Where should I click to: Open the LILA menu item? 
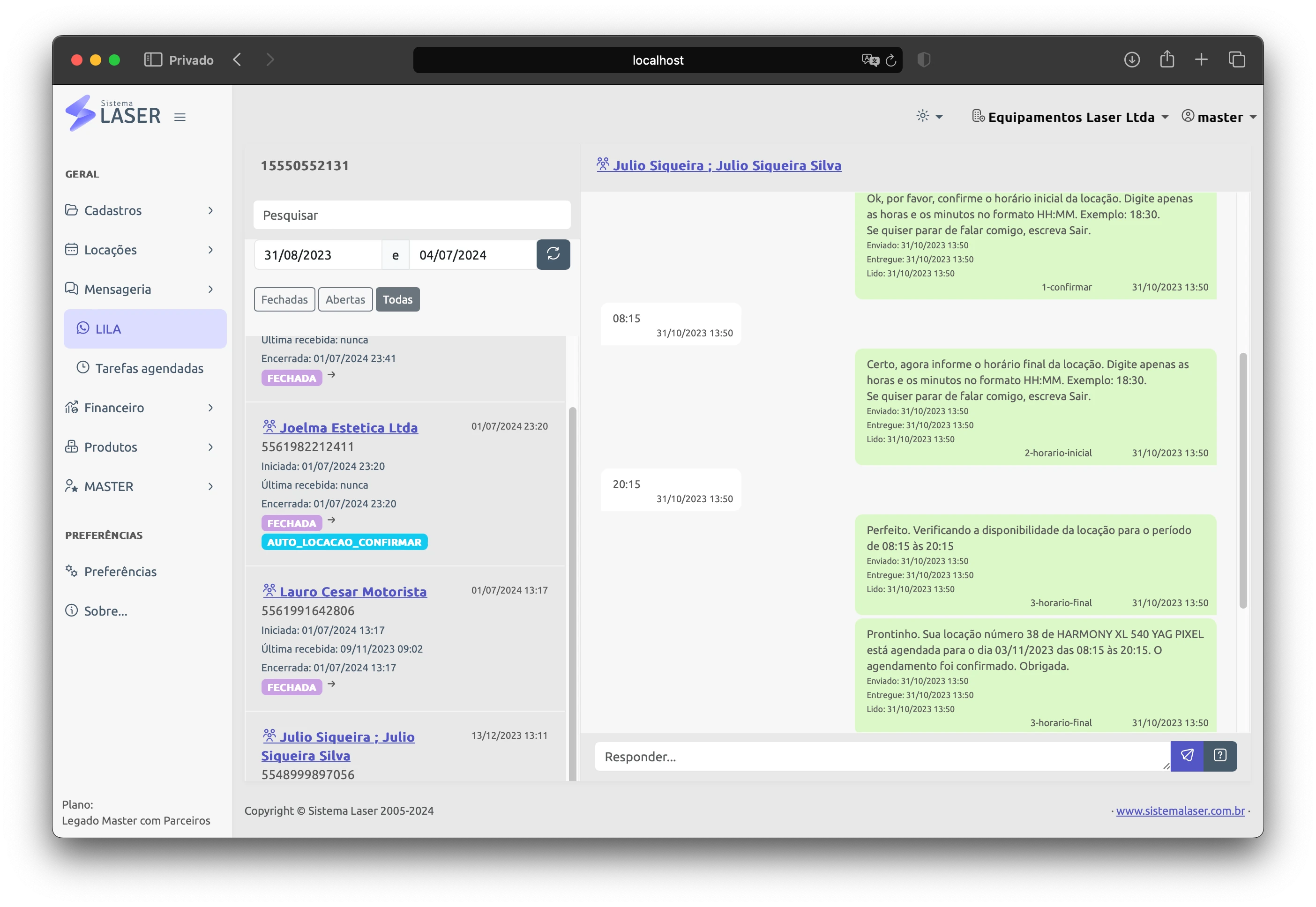coord(144,328)
